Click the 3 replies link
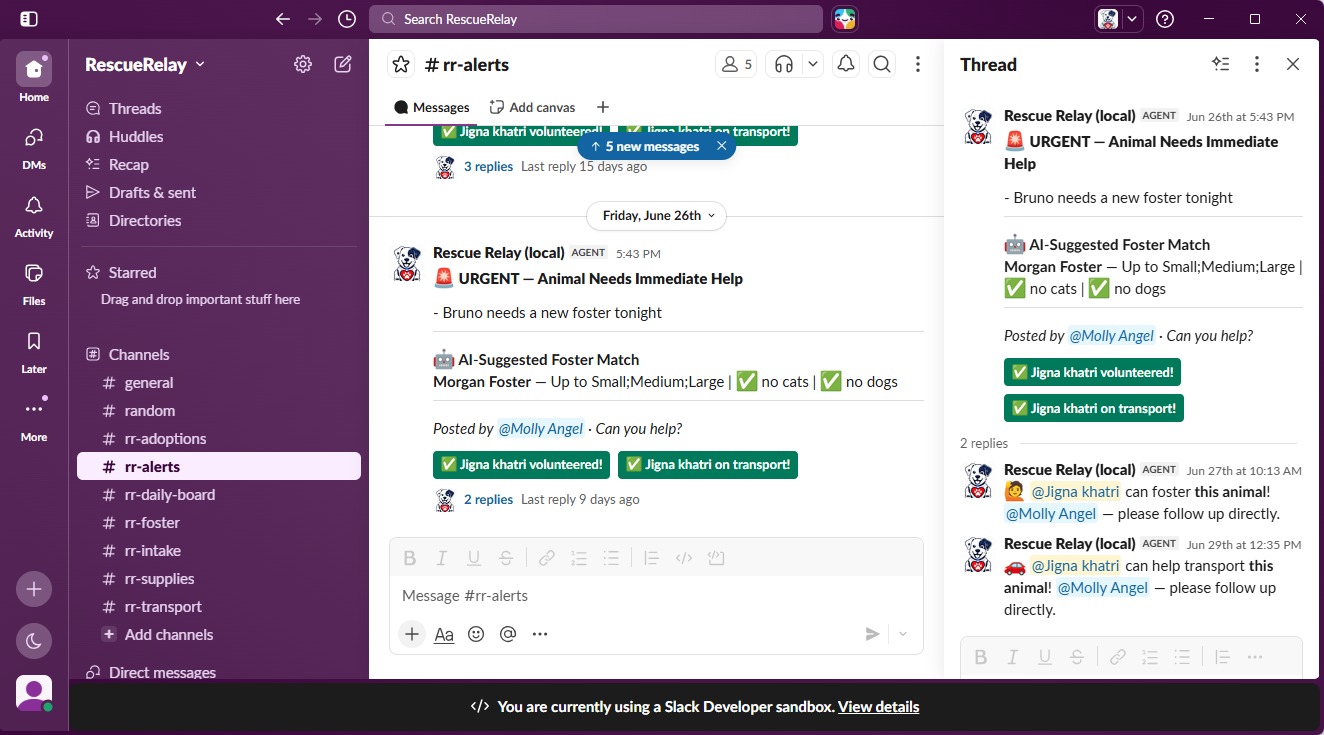Image resolution: width=1324 pixels, height=735 pixels. pyautogui.click(x=488, y=167)
